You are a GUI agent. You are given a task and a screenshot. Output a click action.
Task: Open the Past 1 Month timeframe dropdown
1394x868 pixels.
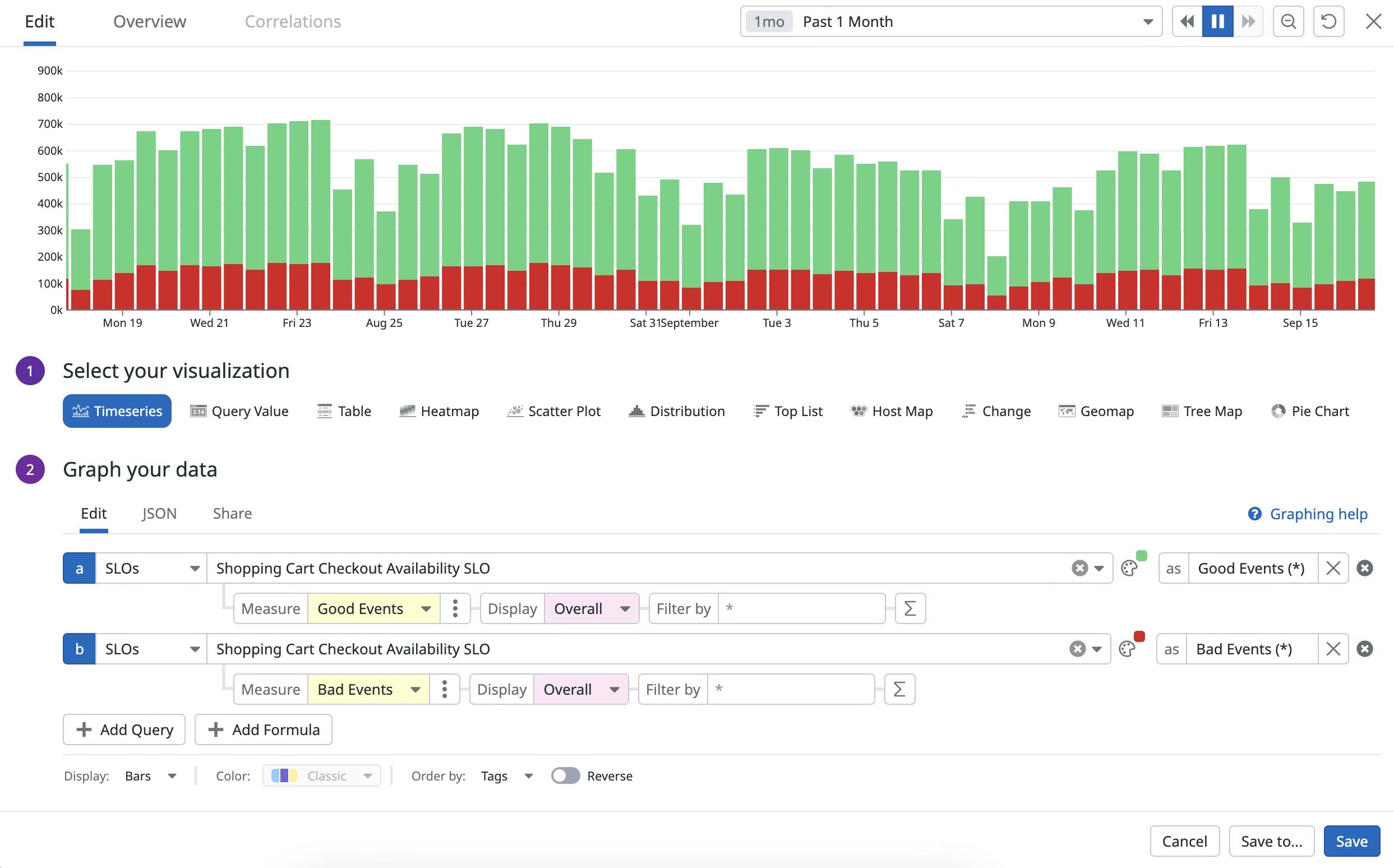(1147, 21)
